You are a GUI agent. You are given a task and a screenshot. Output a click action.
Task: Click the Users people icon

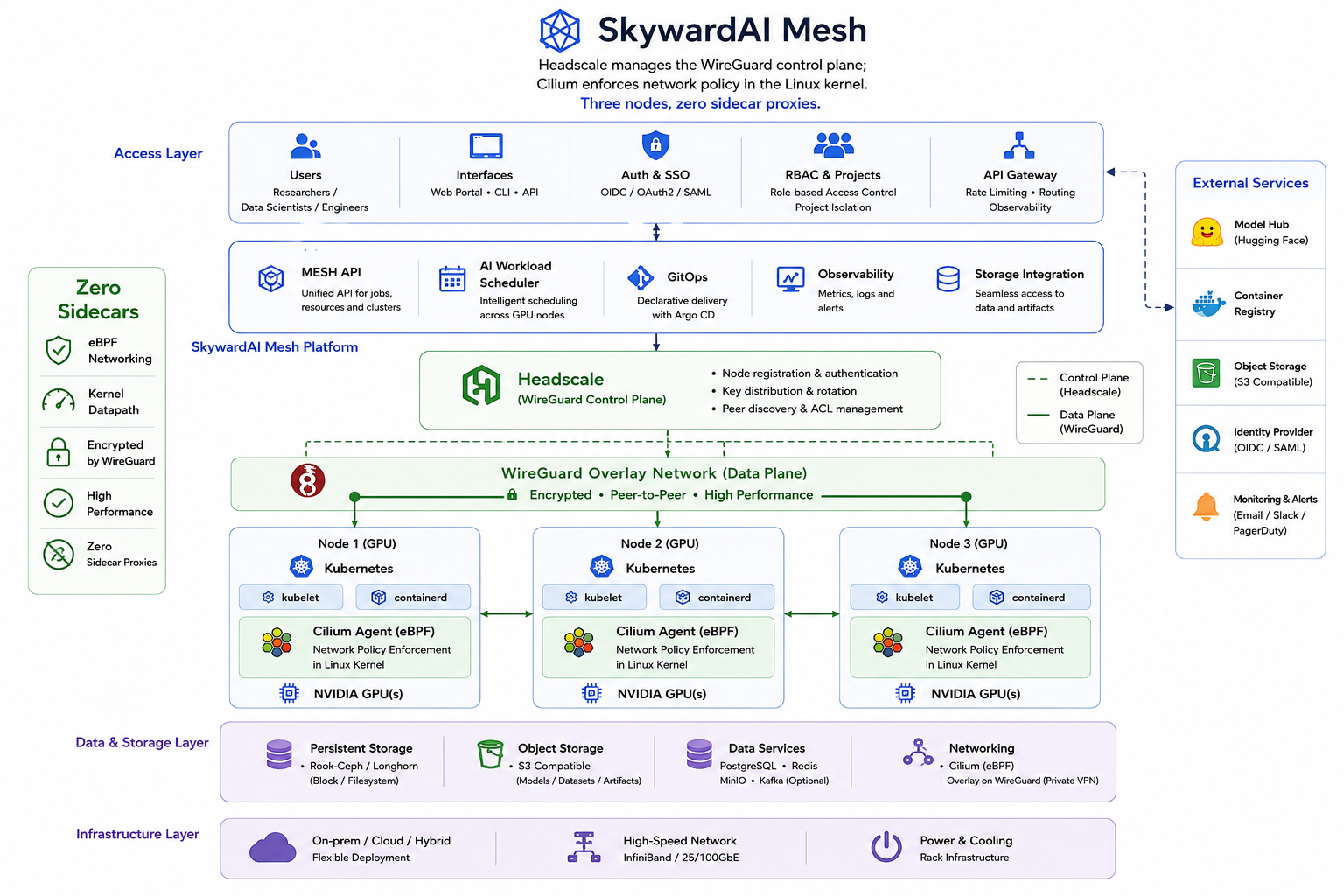point(305,145)
